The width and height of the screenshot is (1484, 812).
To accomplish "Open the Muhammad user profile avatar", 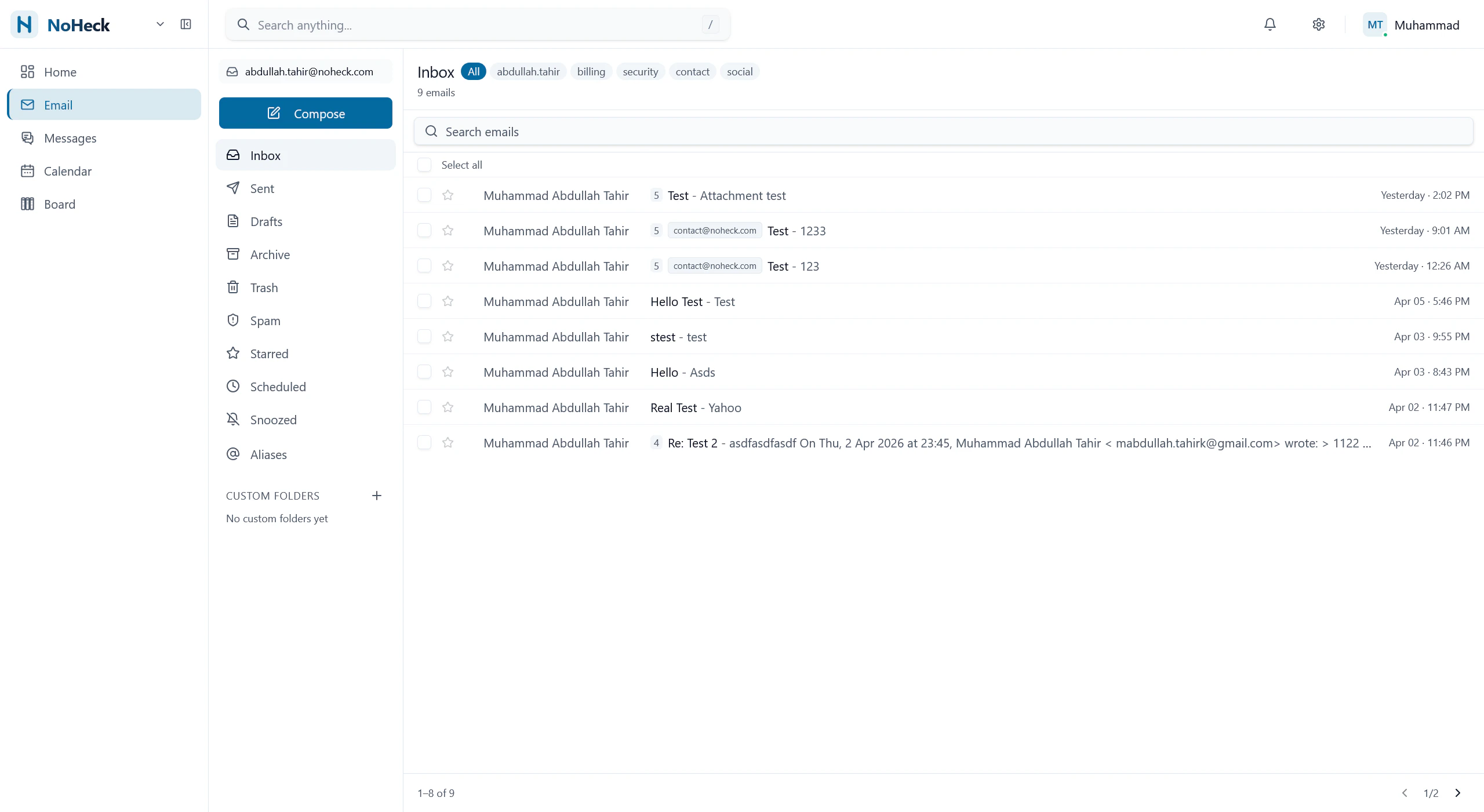I will [1374, 25].
